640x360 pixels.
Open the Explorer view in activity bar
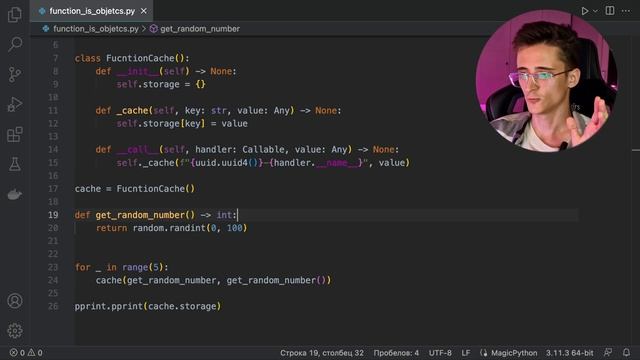pos(15,14)
